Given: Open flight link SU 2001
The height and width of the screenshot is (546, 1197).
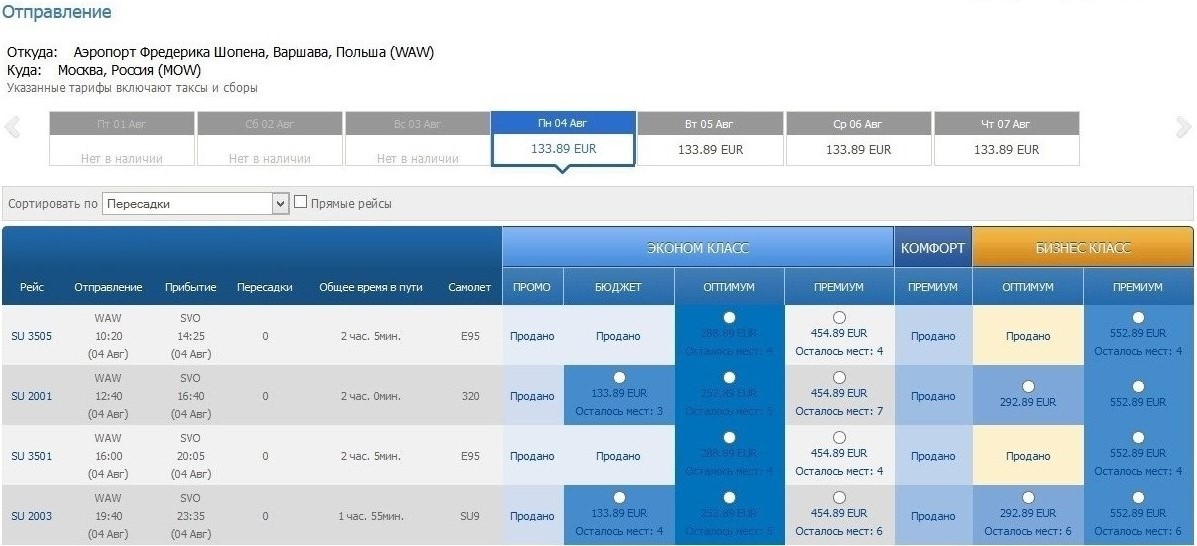Looking at the screenshot, I should [x=31, y=396].
